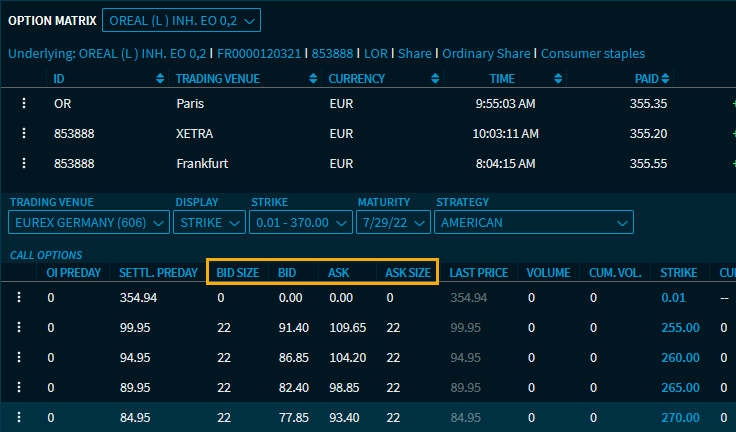This screenshot has width=736, height=432.
Task: Open kebab menu for Paris venue row
Action: [22, 103]
